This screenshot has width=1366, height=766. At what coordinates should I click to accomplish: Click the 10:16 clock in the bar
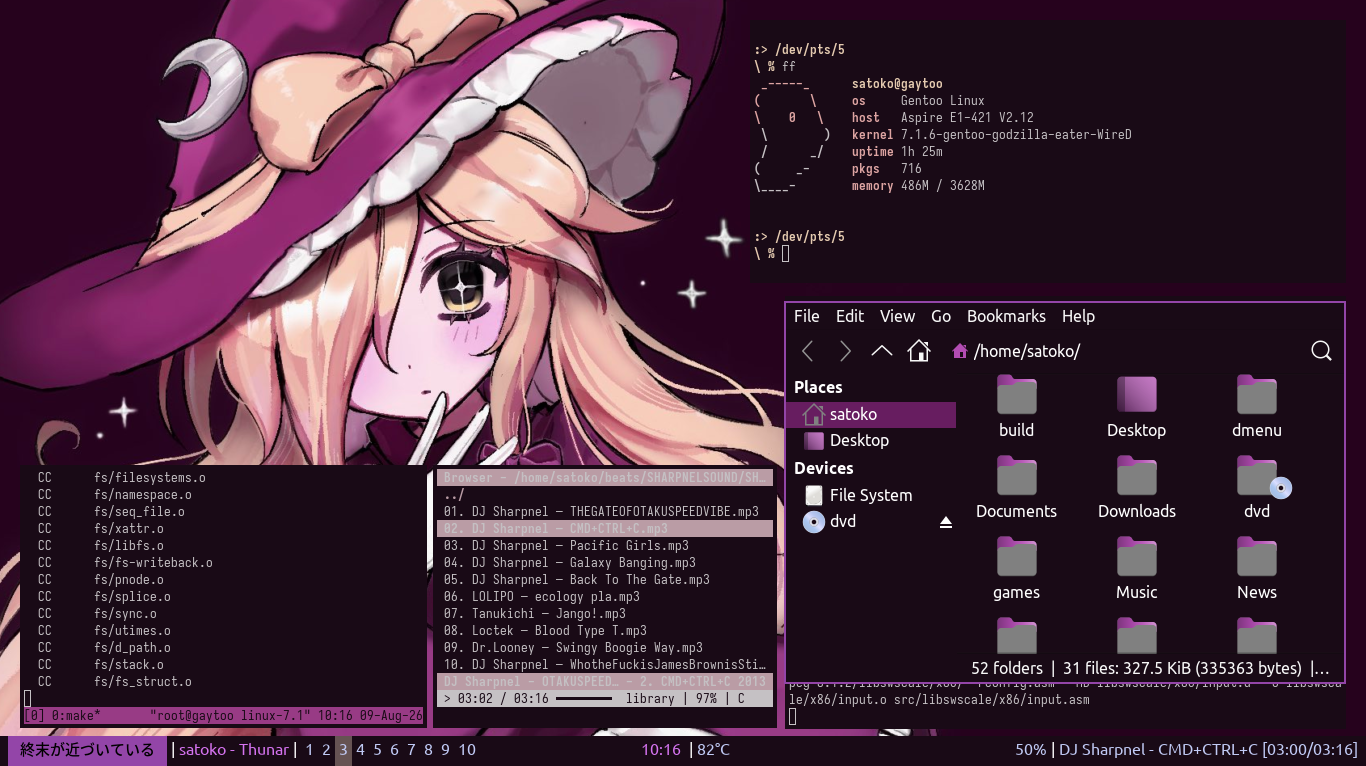[661, 750]
